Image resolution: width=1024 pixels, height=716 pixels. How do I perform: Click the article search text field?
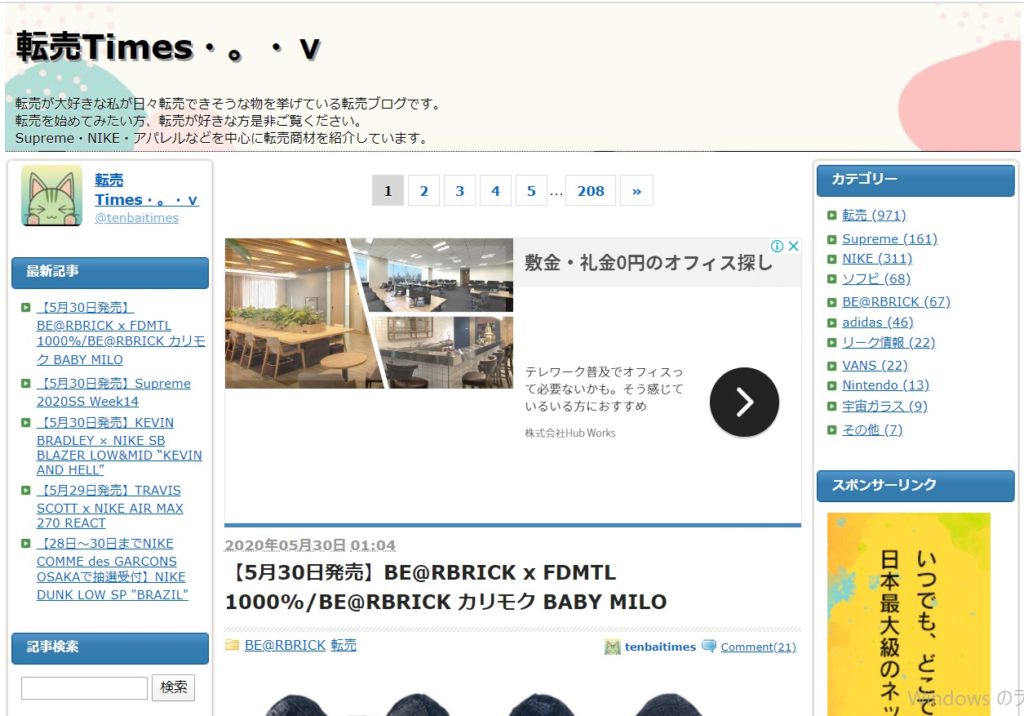[84, 688]
